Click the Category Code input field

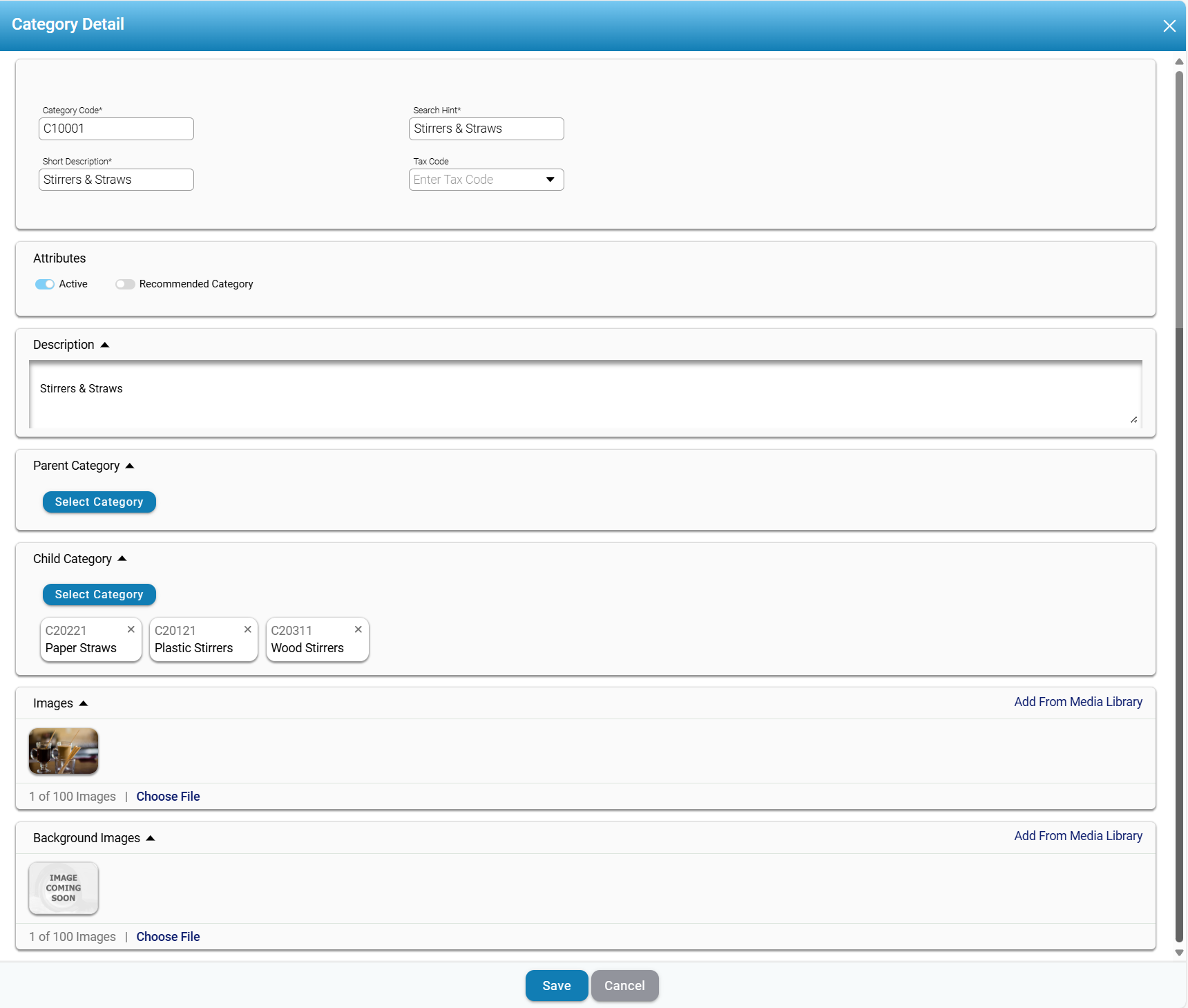pos(116,129)
